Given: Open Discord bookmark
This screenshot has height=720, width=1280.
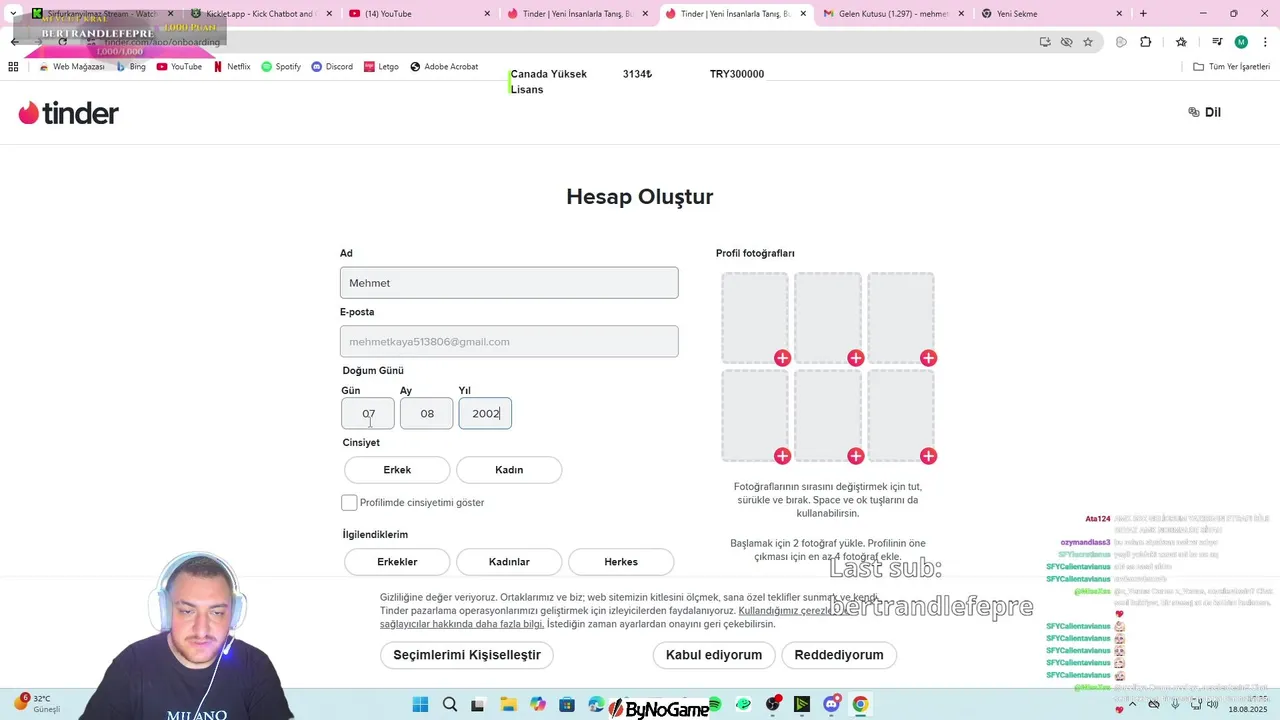Looking at the screenshot, I should (x=332, y=67).
